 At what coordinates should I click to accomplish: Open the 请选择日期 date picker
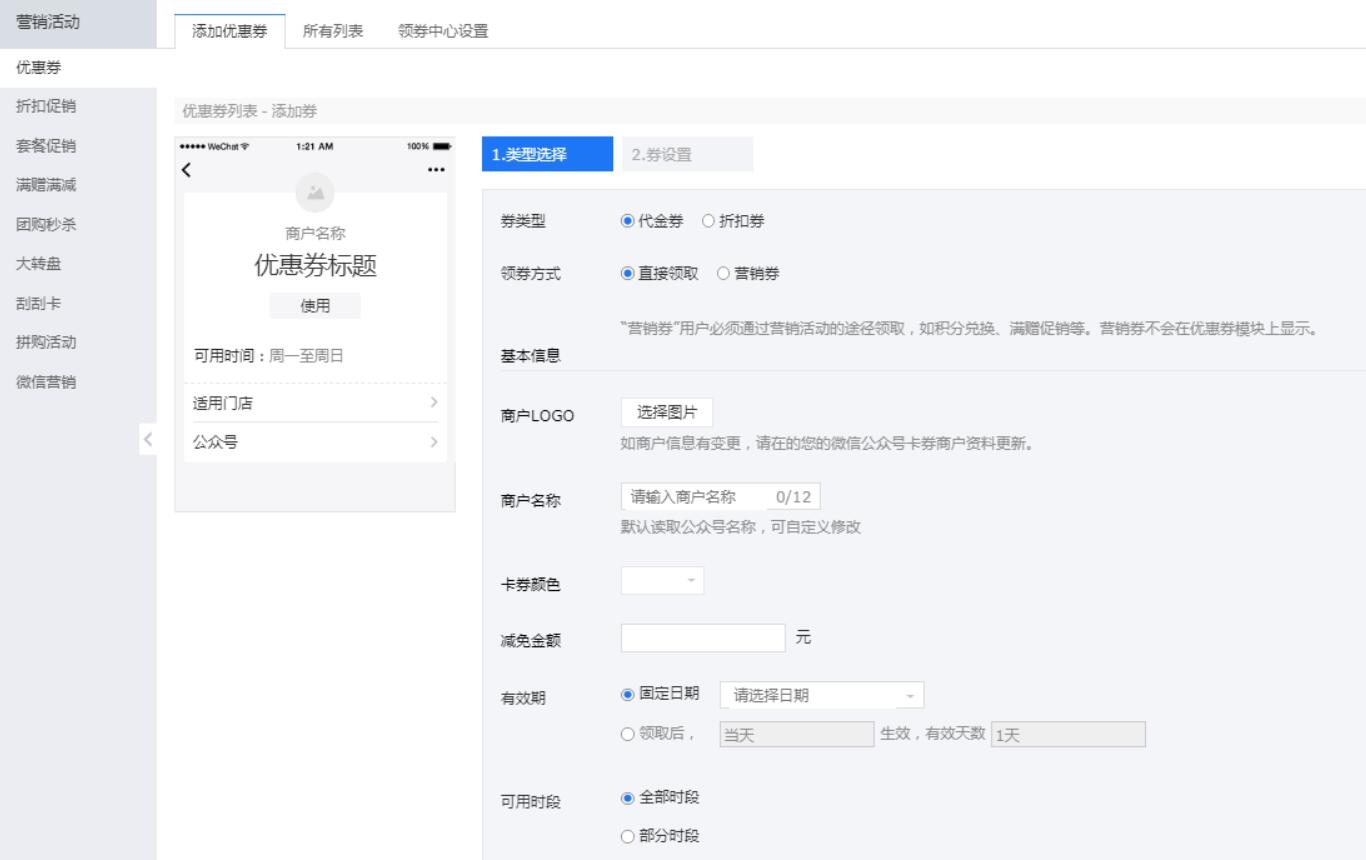tap(822, 696)
